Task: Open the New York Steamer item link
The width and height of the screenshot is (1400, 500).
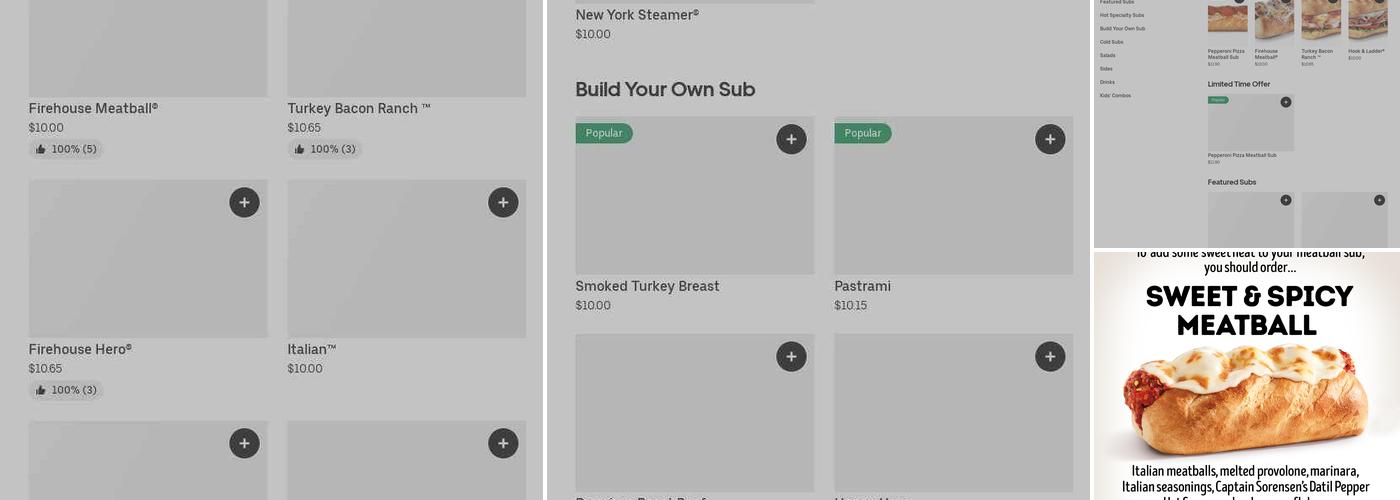Action: tap(637, 15)
